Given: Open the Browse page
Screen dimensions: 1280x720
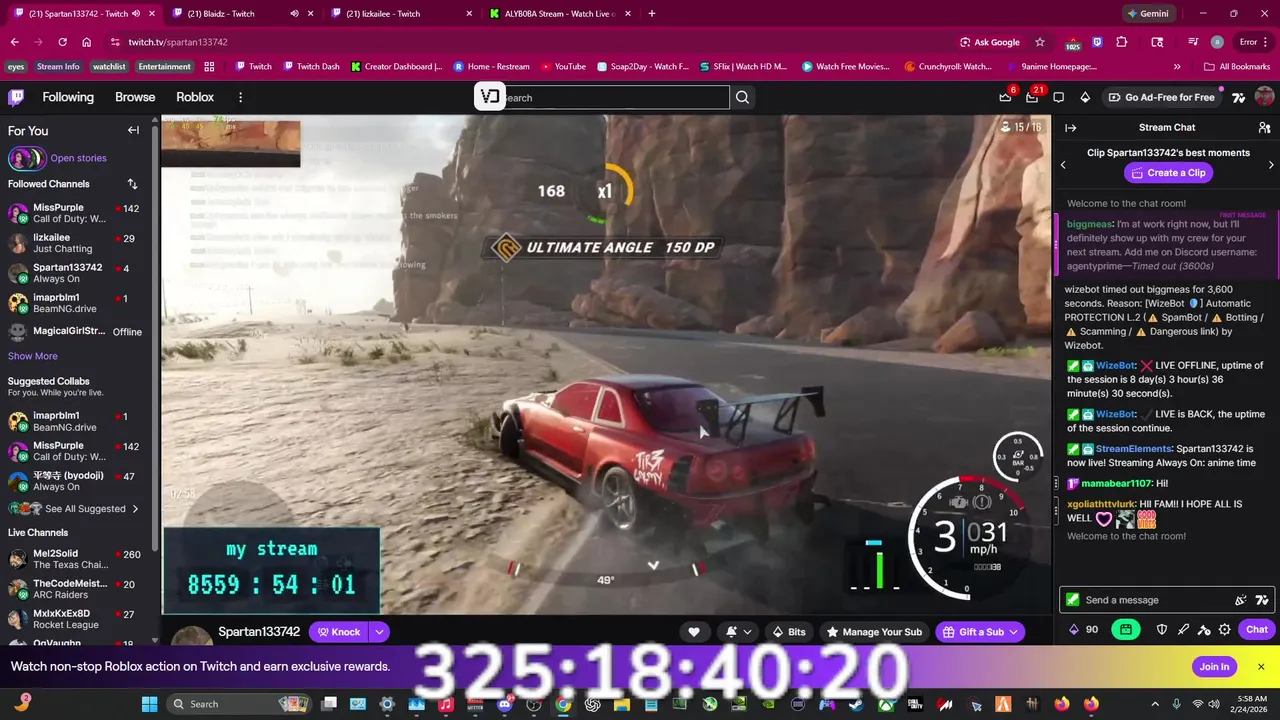Looking at the screenshot, I should click(135, 97).
